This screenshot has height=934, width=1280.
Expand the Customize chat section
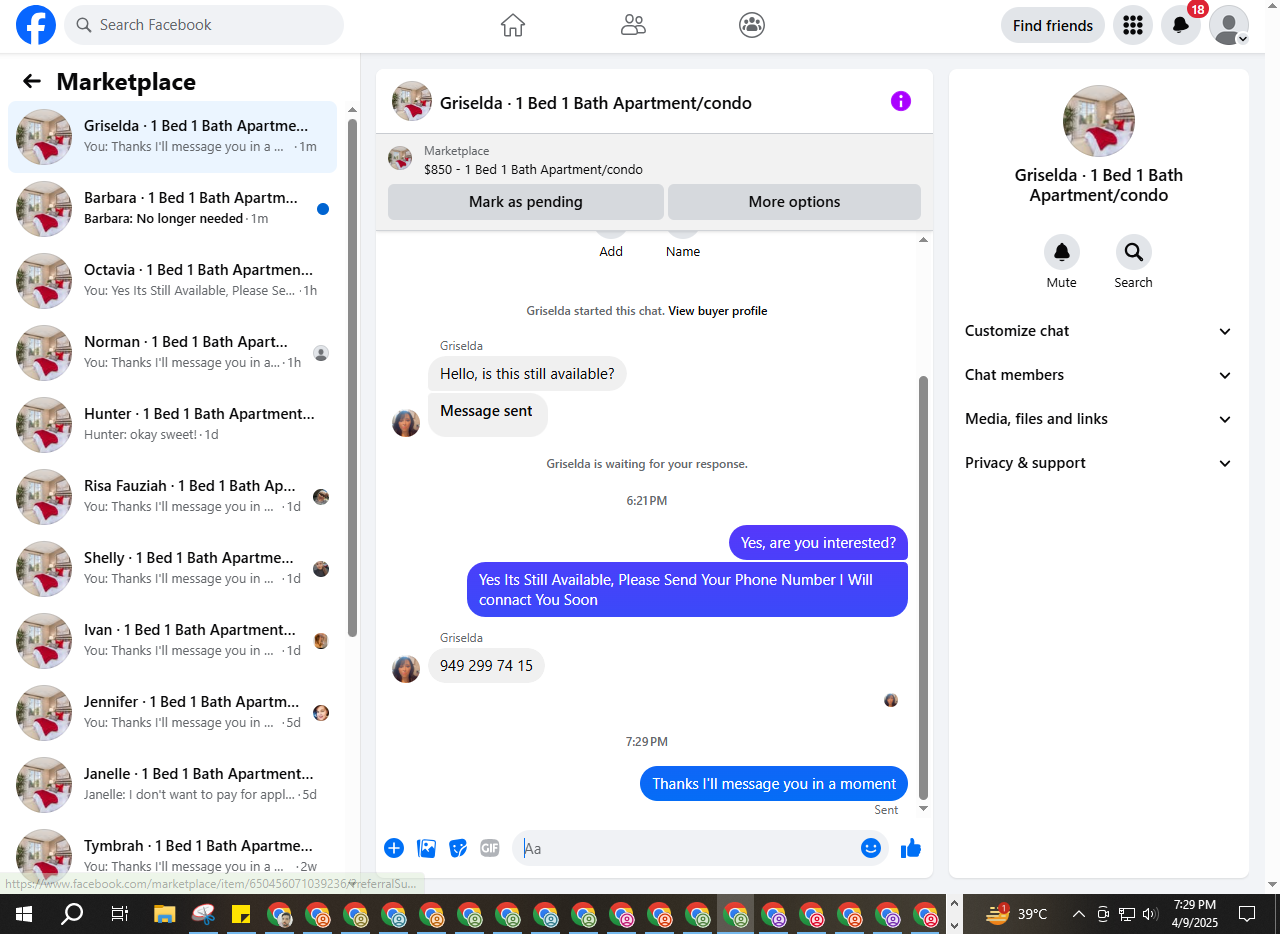(1099, 331)
